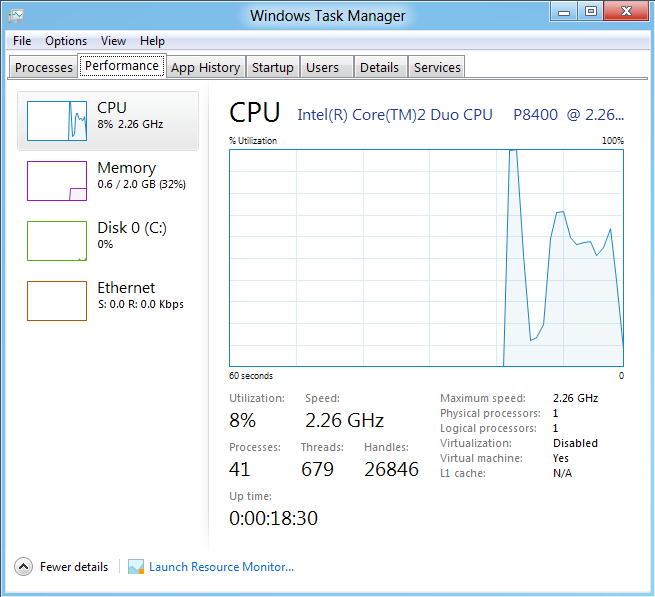
Task: Switch to the Processes tab
Action: (43, 67)
